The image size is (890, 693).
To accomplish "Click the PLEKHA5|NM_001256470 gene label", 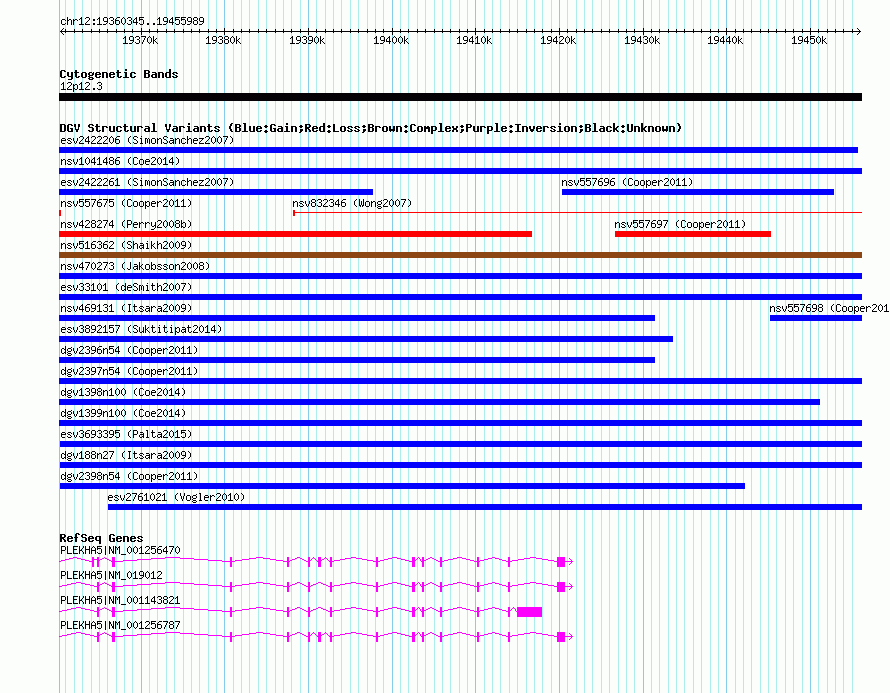I will (120, 550).
